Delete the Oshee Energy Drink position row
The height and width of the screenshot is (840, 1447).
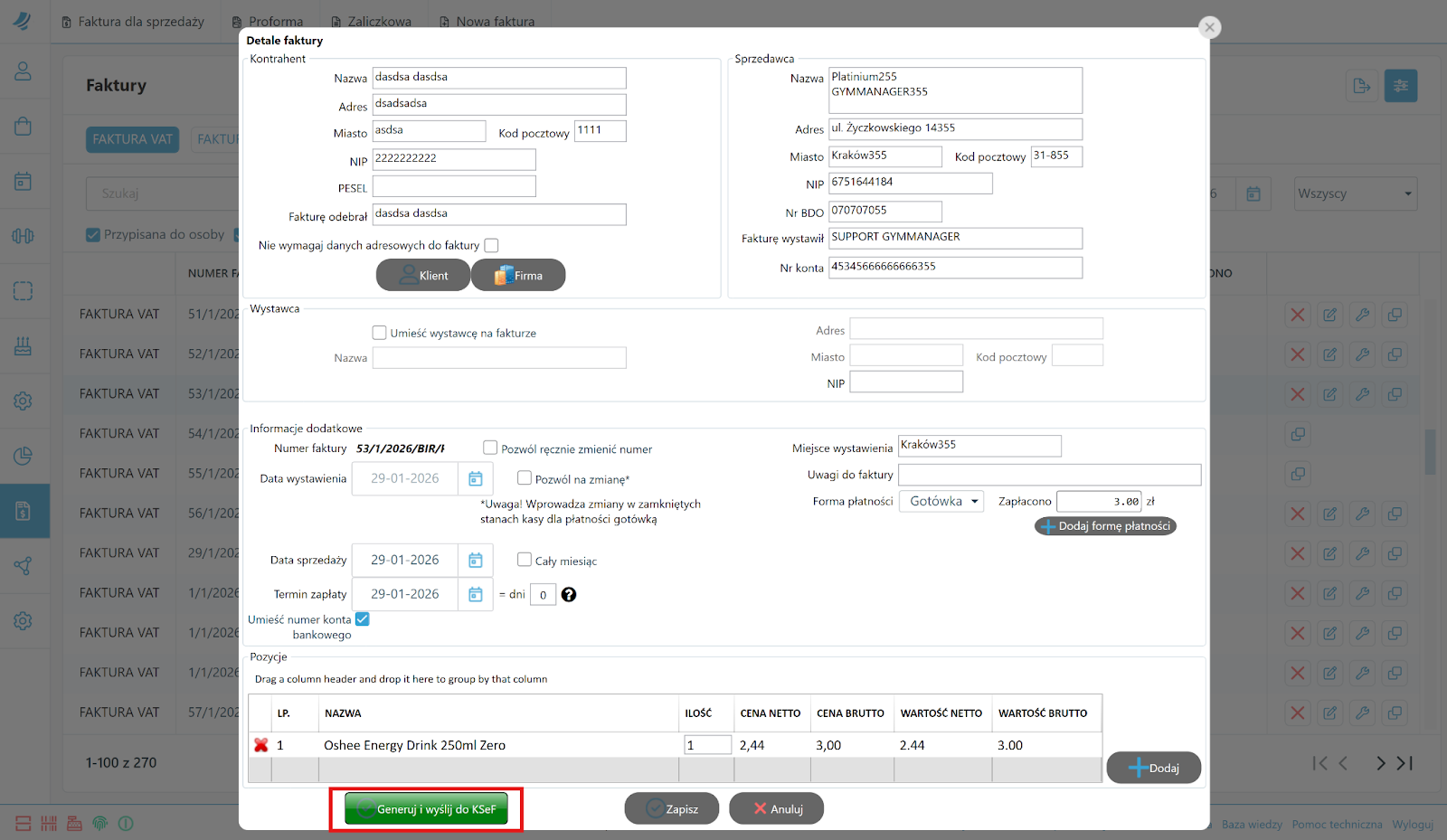tap(261, 745)
